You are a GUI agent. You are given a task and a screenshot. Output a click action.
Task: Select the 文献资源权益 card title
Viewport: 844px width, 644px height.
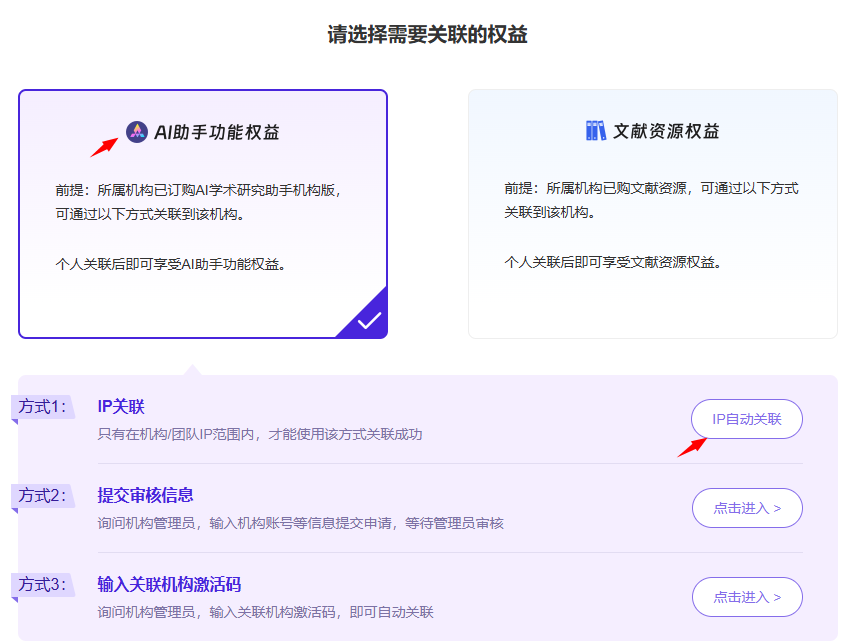(666, 132)
